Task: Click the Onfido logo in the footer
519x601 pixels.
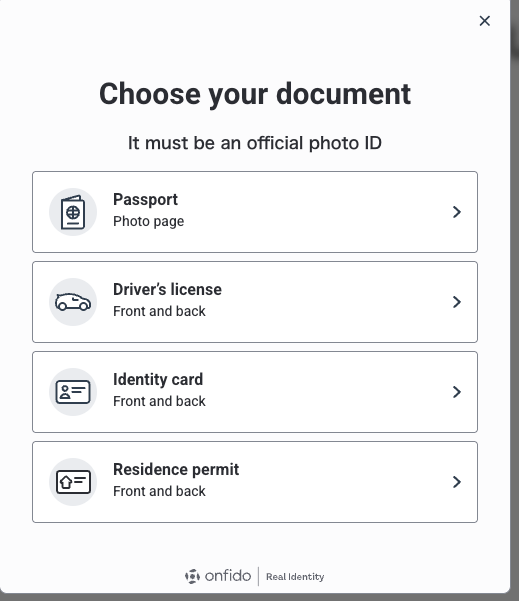Action: [218, 576]
